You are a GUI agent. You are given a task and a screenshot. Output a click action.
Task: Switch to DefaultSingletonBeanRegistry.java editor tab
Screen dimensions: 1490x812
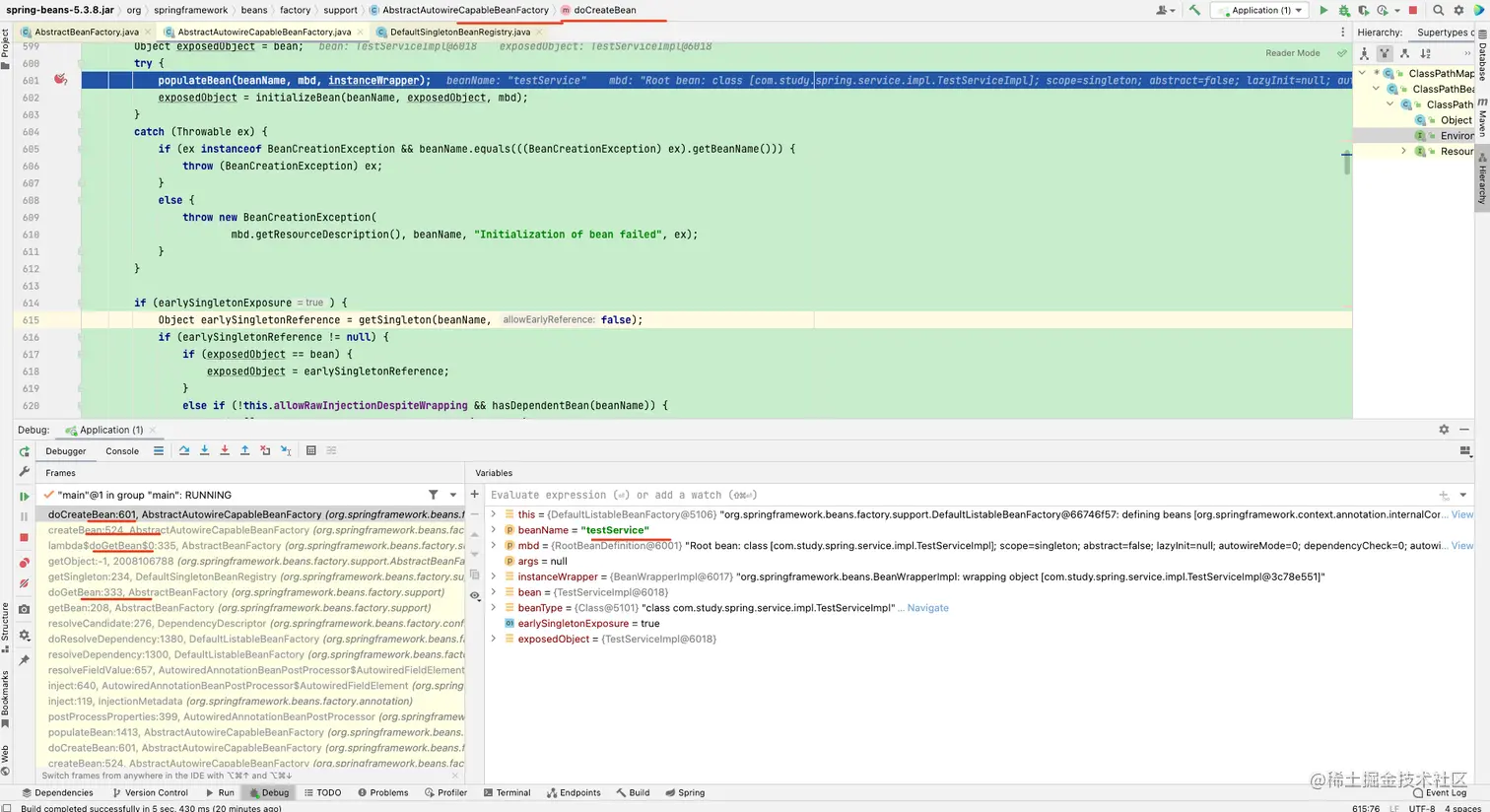(x=460, y=32)
